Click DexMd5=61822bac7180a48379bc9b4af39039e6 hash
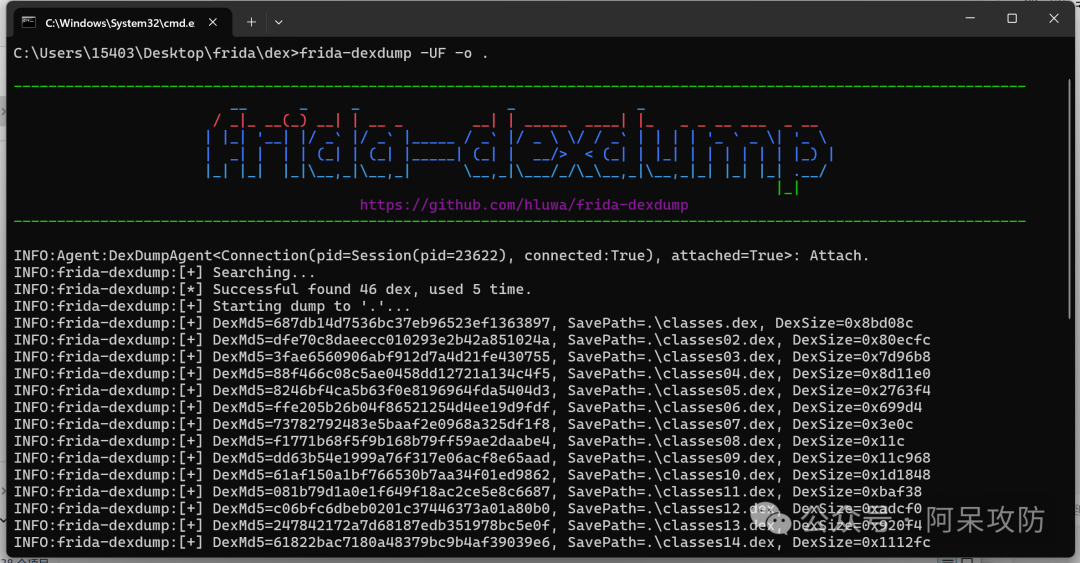1080x563 pixels. point(381,542)
